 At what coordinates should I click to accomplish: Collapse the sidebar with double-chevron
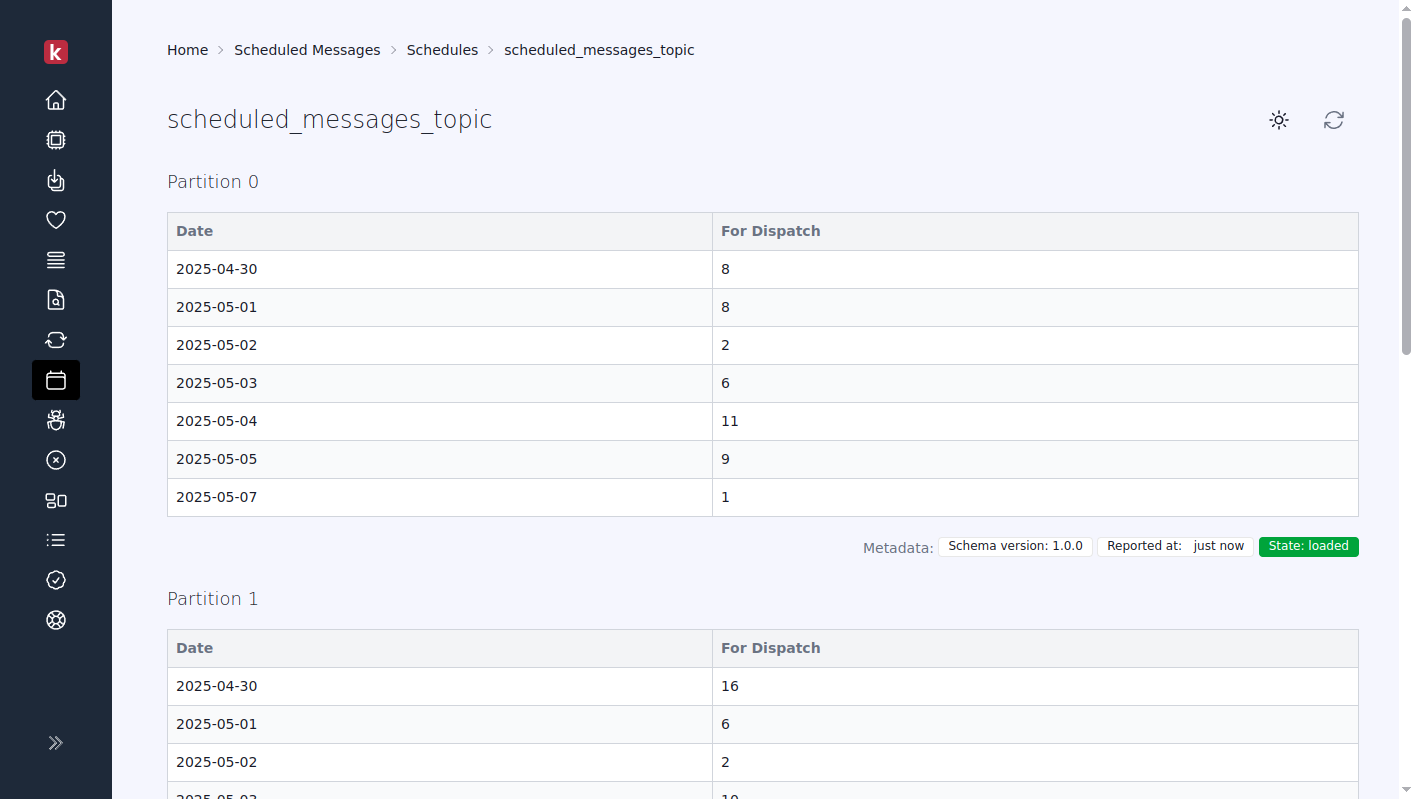[56, 743]
